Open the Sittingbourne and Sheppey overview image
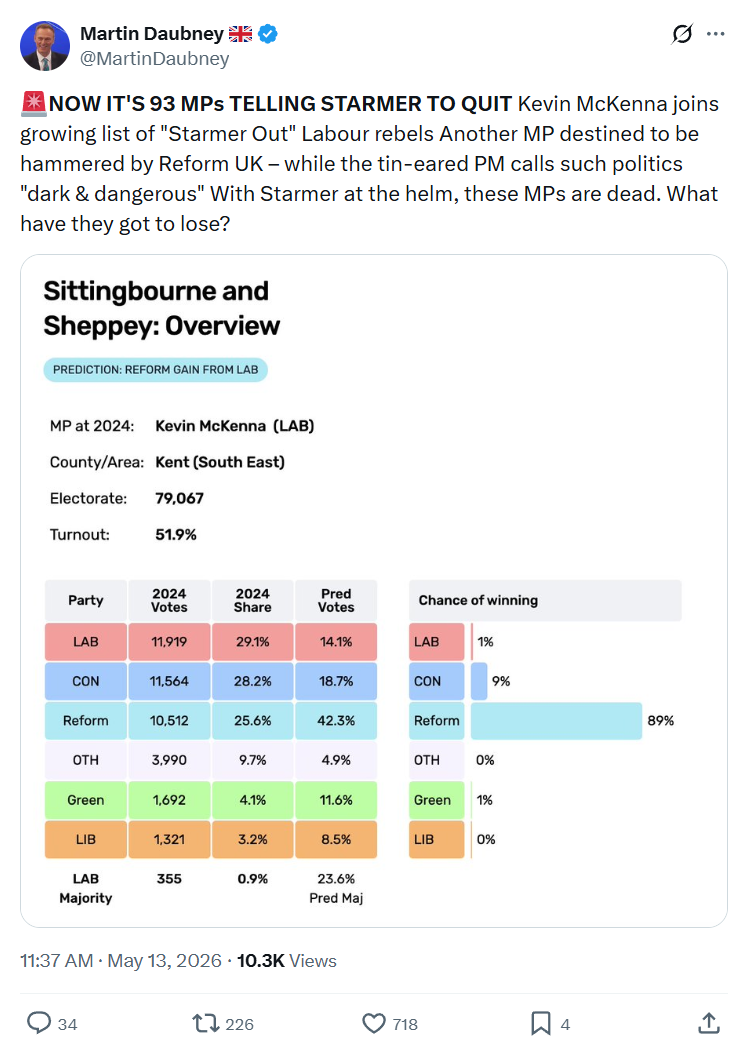This screenshot has height=1051, width=748. (374, 591)
